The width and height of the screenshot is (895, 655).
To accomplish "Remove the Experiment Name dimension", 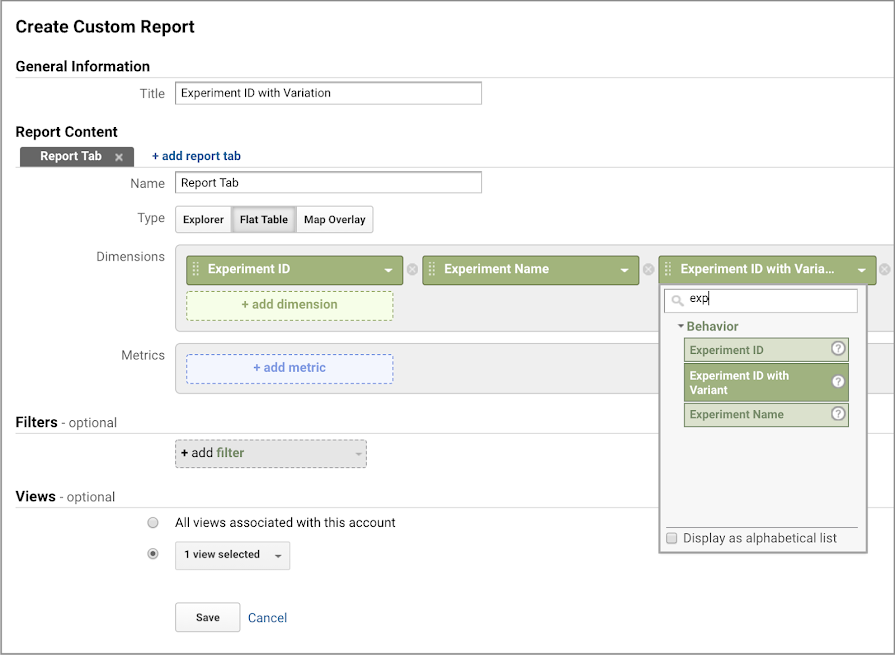I will [x=648, y=269].
